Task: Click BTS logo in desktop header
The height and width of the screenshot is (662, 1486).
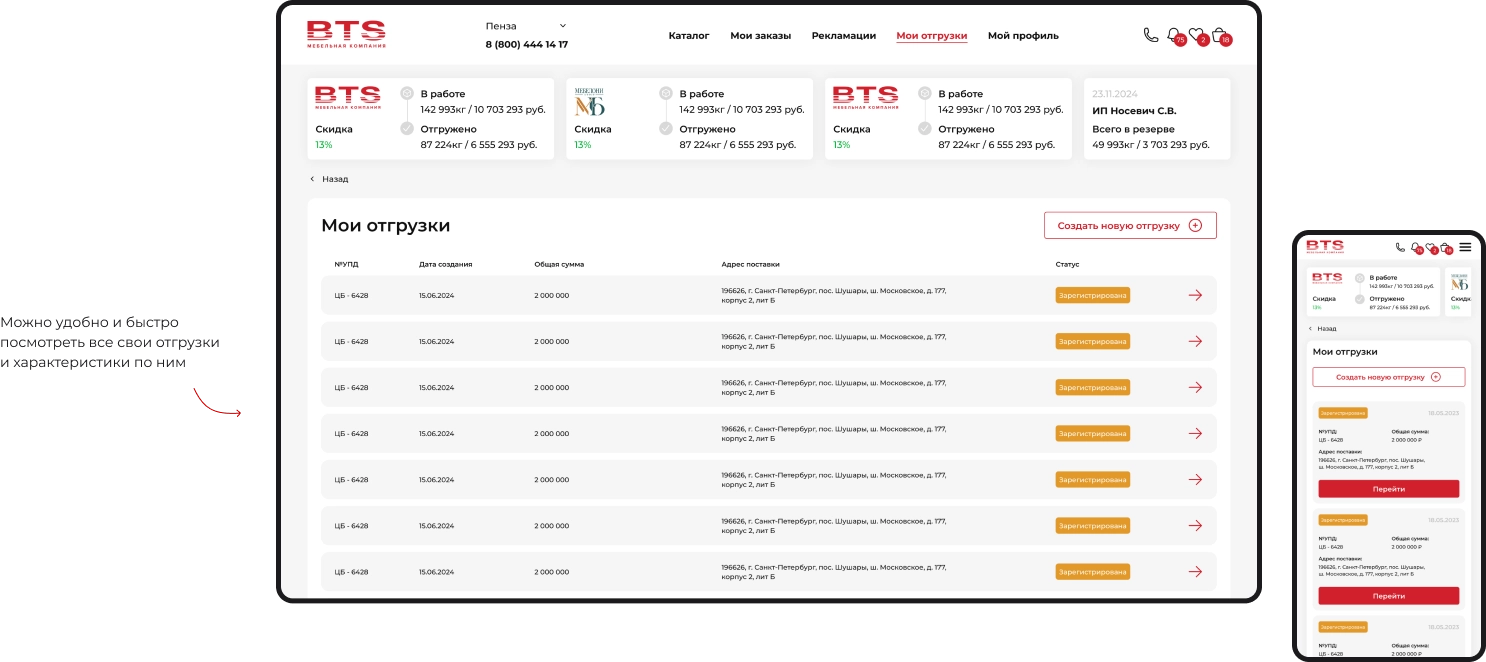Action: (346, 34)
